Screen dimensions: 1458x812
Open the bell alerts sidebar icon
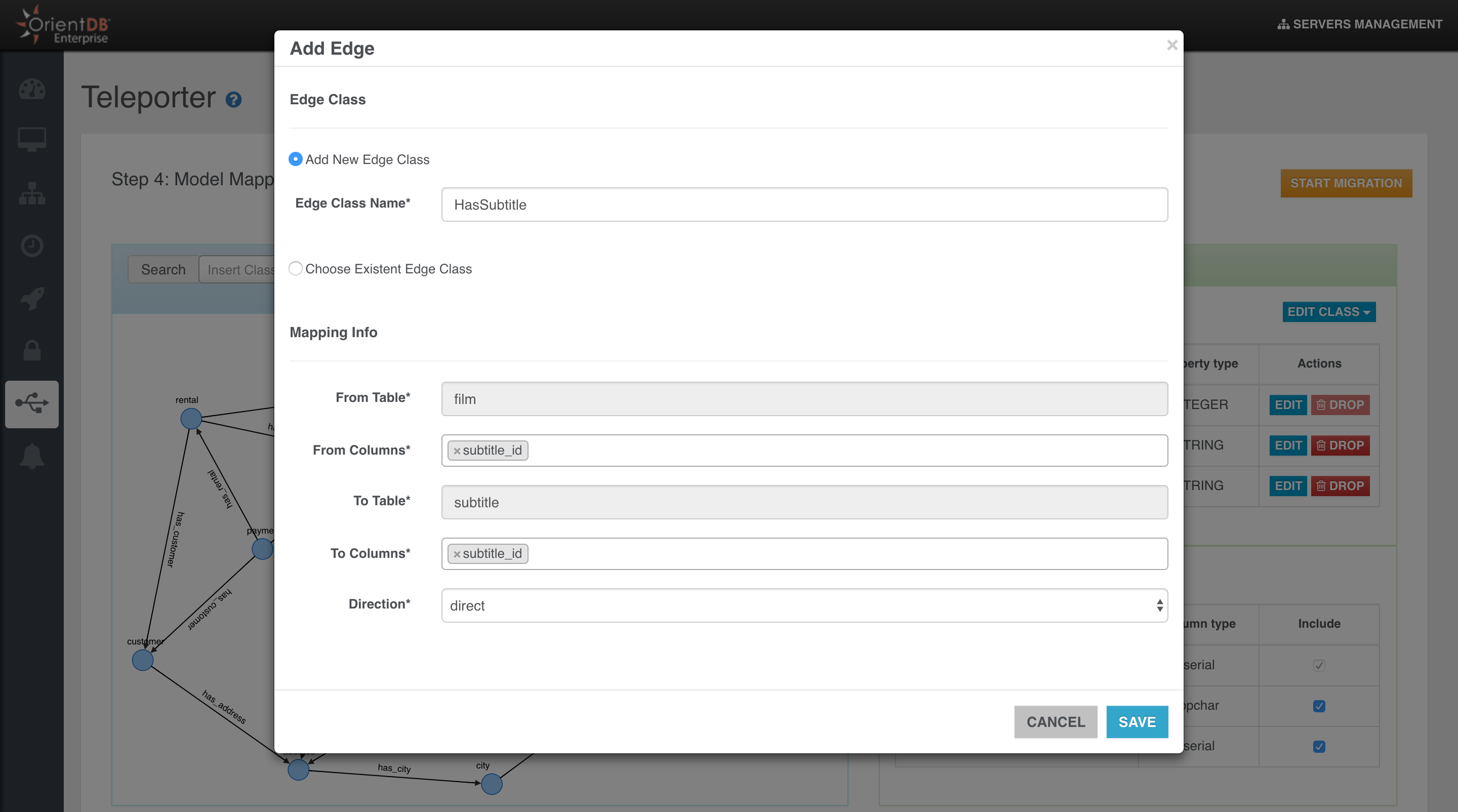tap(32, 456)
